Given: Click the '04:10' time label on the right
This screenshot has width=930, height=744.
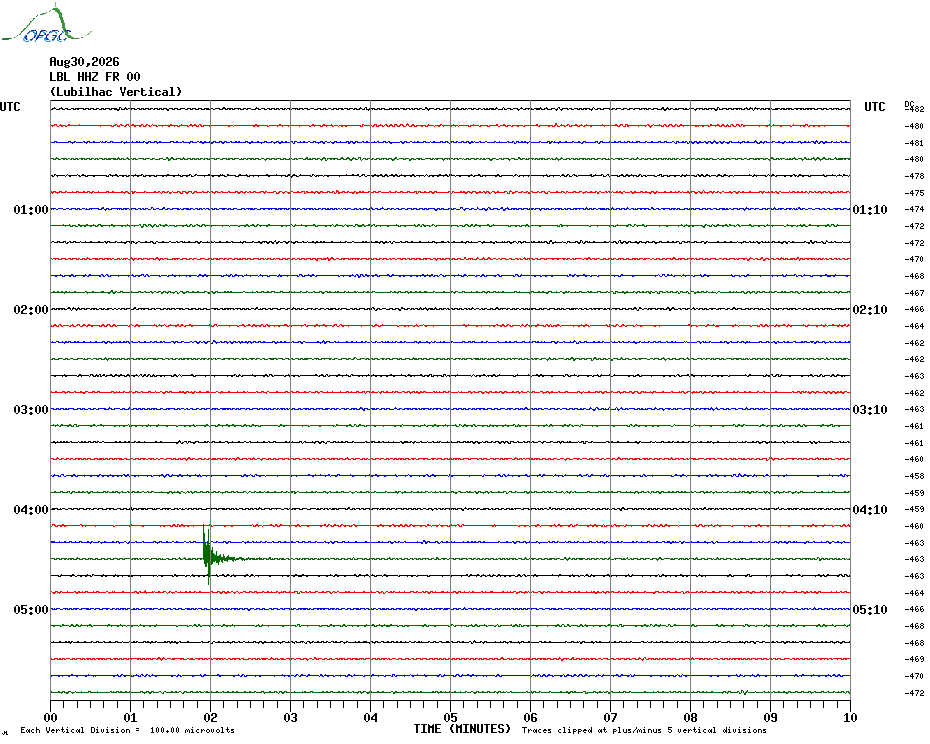Looking at the screenshot, I should point(870,510).
